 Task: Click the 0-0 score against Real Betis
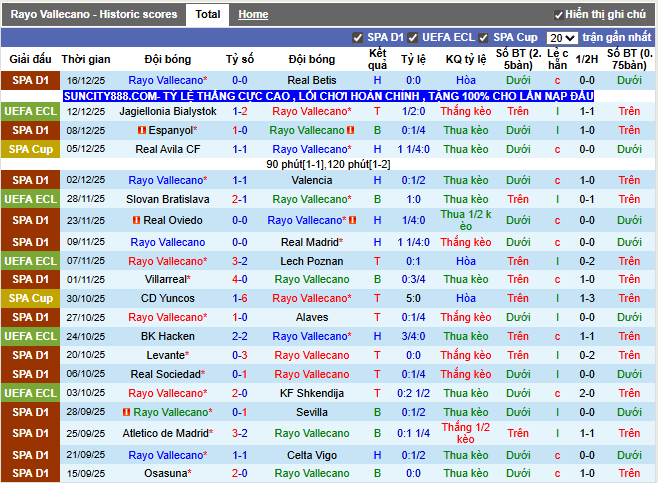tap(240, 80)
